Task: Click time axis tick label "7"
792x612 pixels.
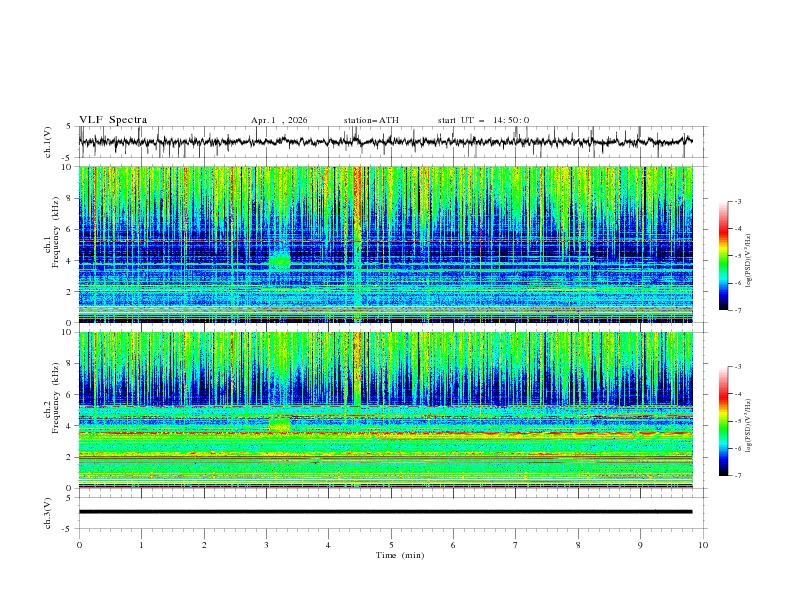Action: (x=516, y=545)
